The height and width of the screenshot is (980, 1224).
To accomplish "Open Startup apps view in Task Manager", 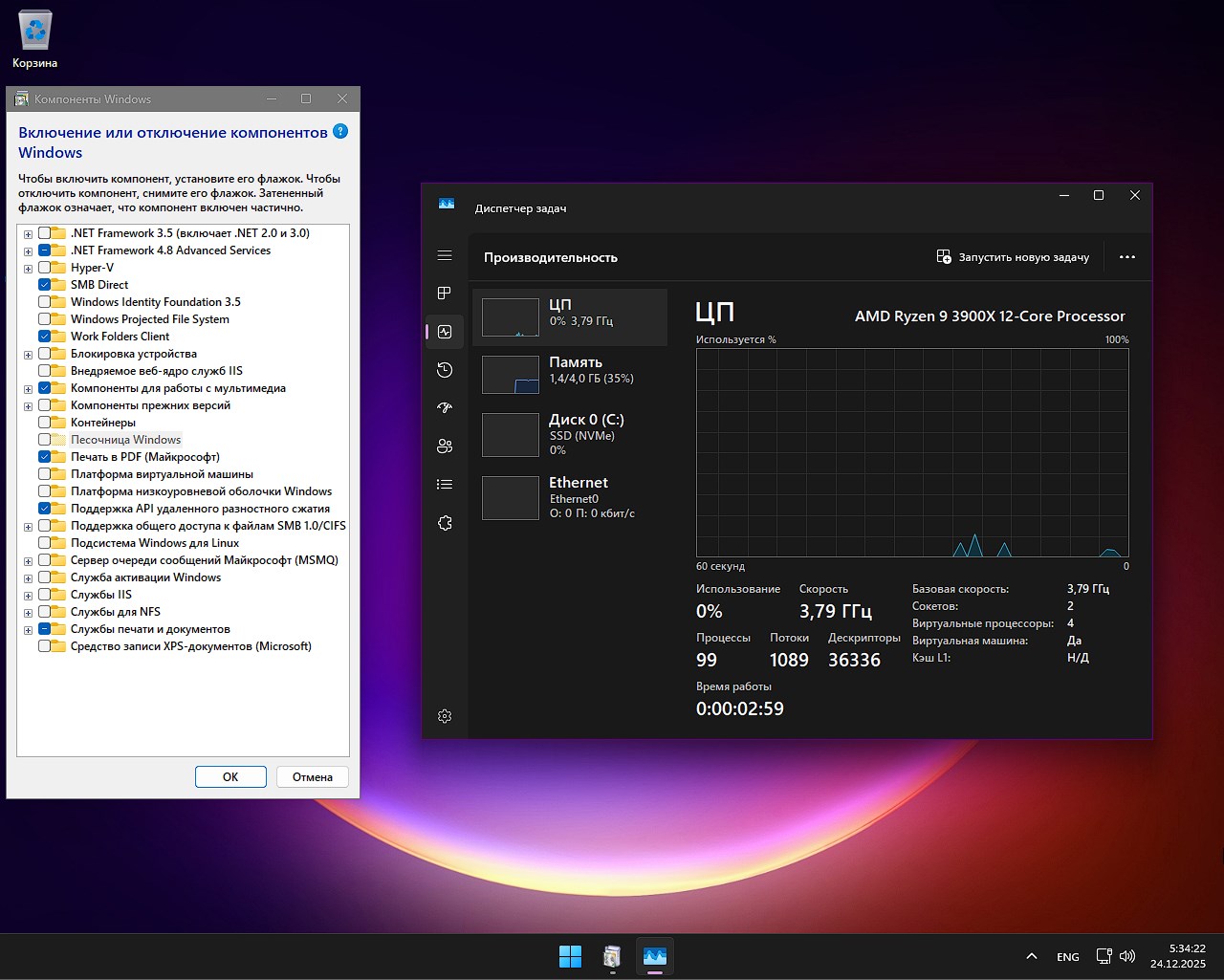I will coord(445,407).
